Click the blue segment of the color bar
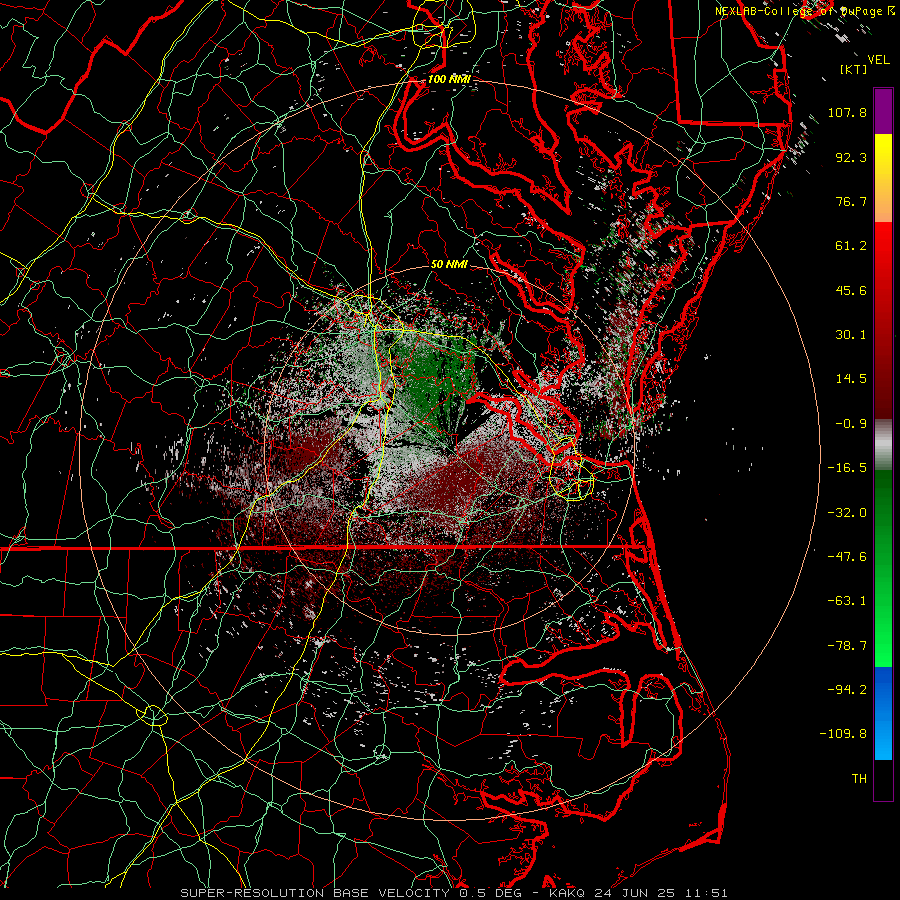The image size is (900, 900). coord(883,713)
